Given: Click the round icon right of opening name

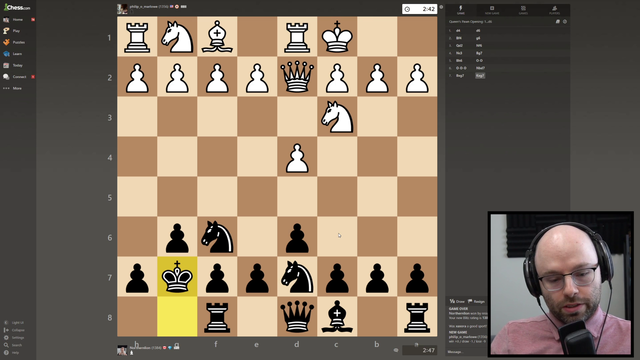Looking at the screenshot, I should [x=565, y=22].
